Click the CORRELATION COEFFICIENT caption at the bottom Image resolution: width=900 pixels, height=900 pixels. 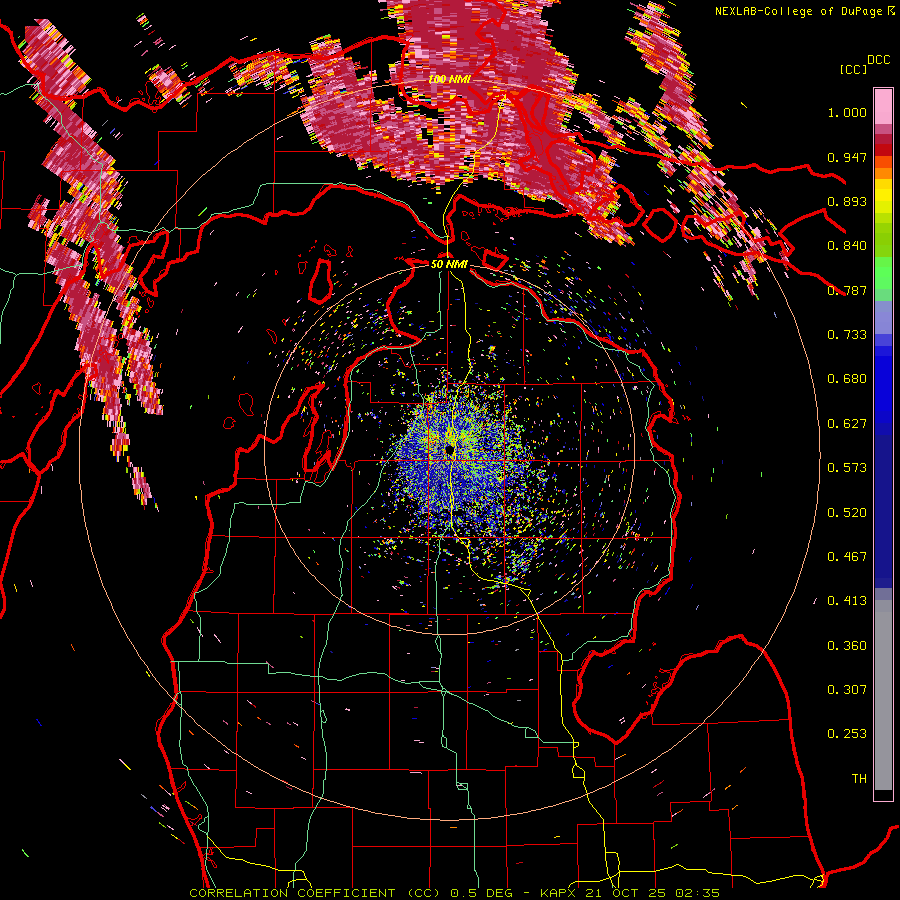[x=292, y=893]
